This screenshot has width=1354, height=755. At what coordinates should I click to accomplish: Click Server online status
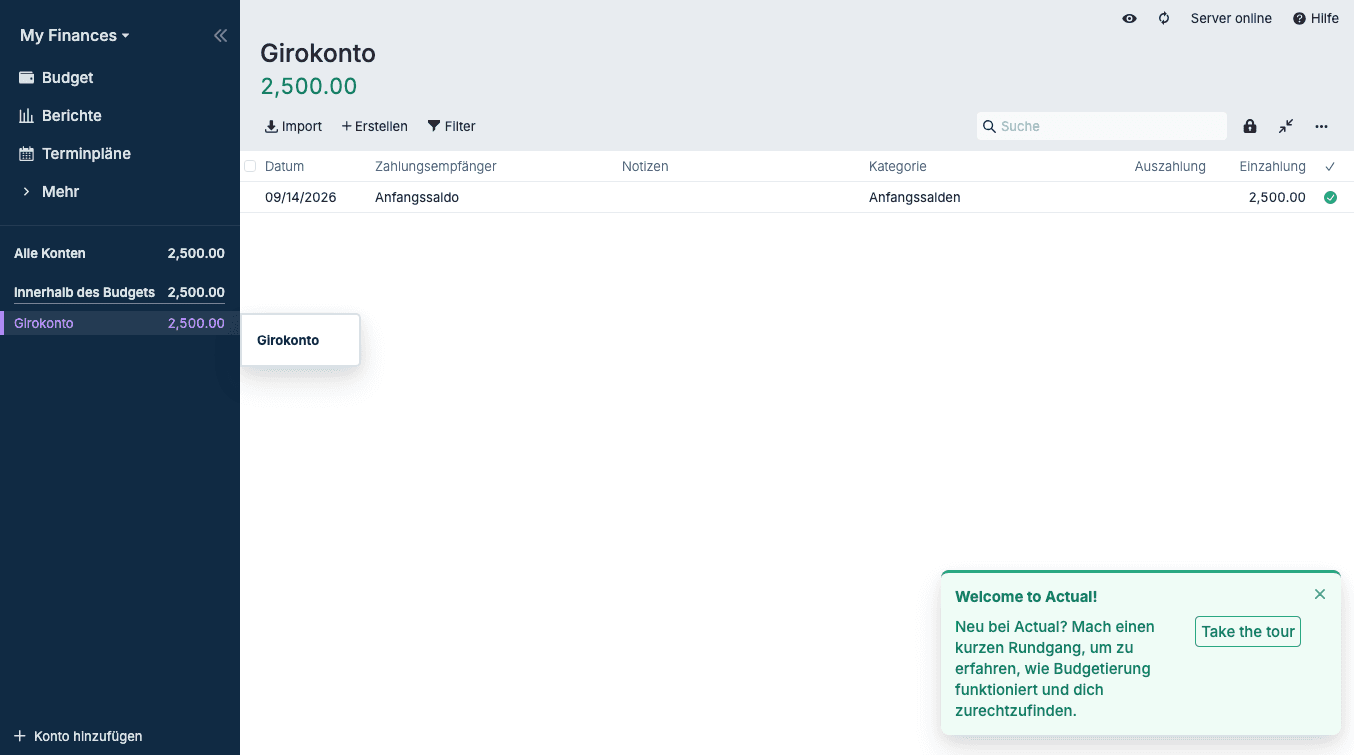1231,18
